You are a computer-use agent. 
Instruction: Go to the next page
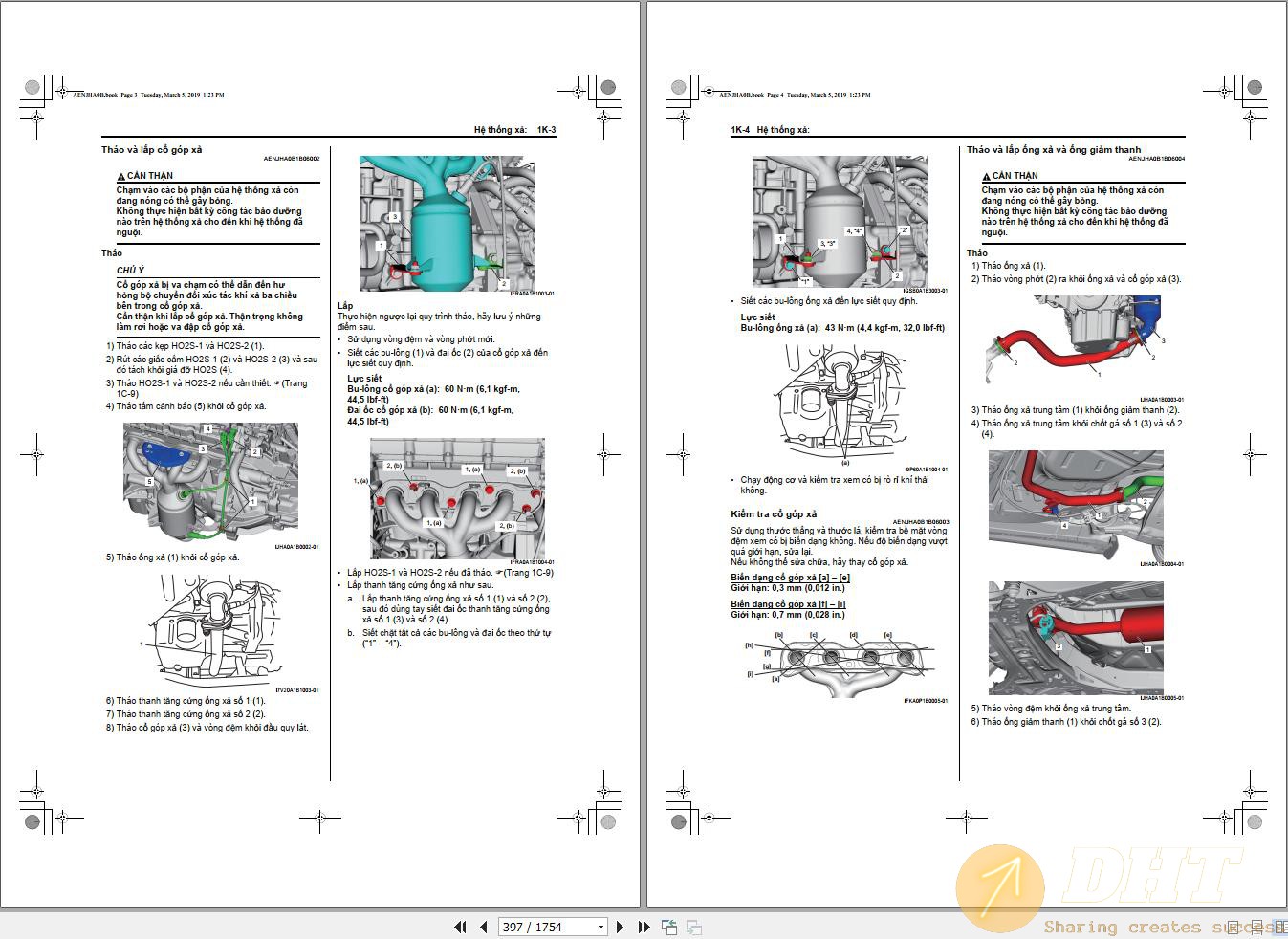pyautogui.click(x=620, y=927)
